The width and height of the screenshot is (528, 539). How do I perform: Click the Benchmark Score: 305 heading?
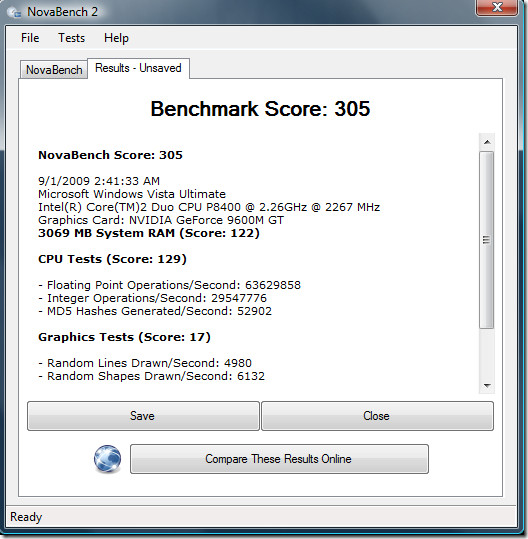260,109
